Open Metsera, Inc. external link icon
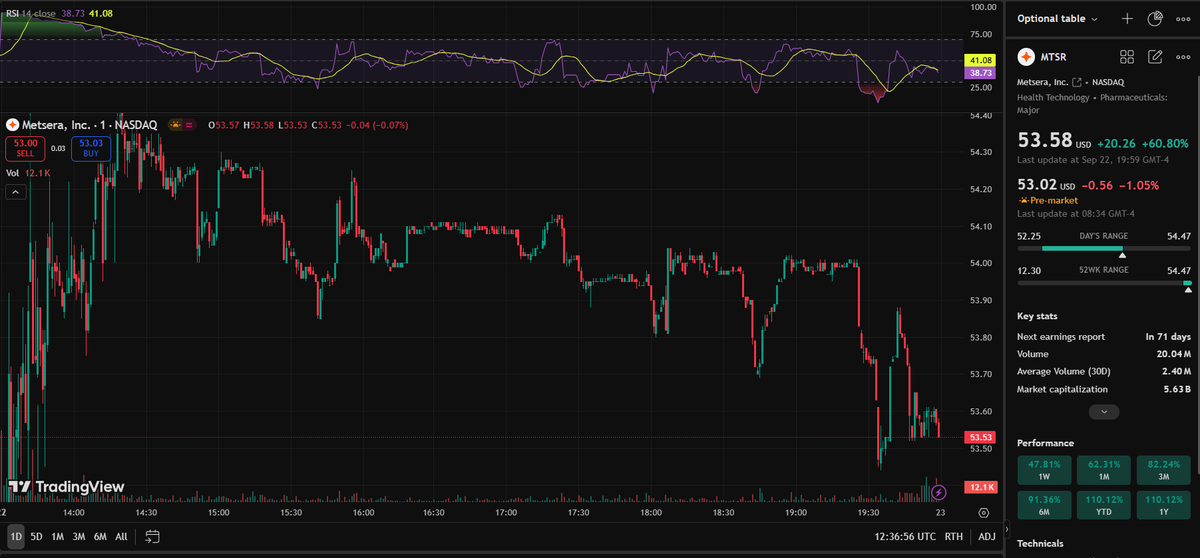Image resolution: width=1200 pixels, height=558 pixels. click(x=1078, y=82)
